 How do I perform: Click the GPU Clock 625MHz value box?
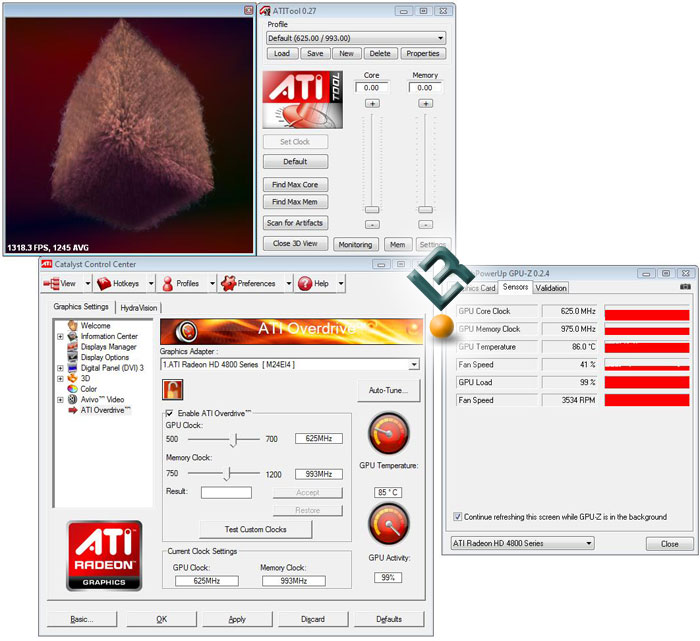(x=319, y=438)
